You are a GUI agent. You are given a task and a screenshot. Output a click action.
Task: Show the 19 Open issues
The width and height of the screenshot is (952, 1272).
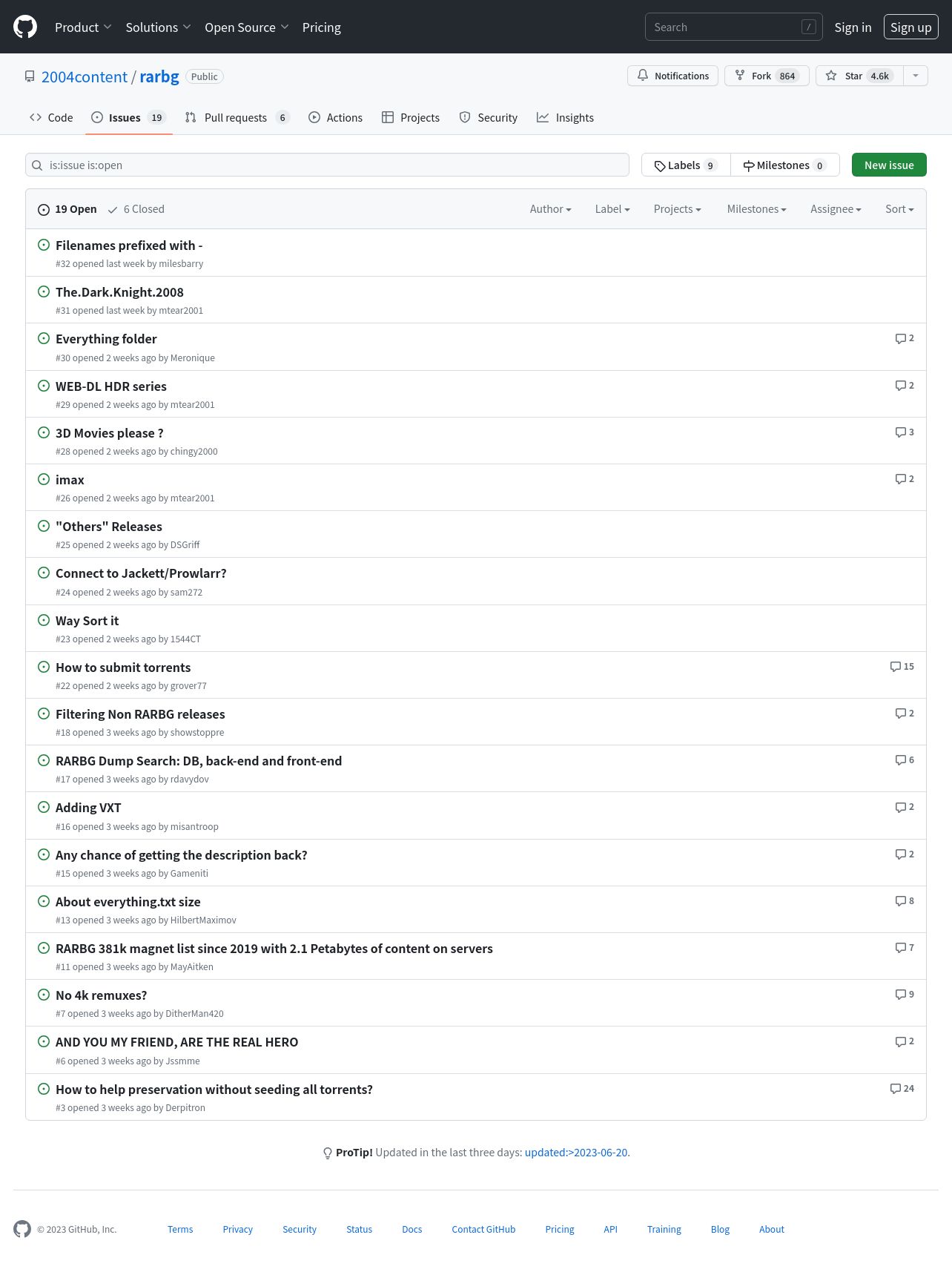[x=67, y=209]
